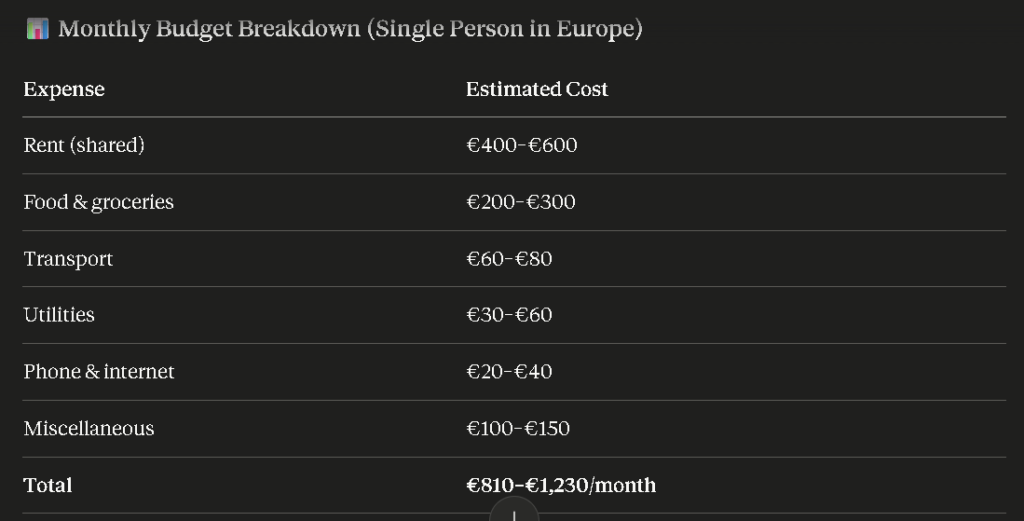Click the €60–€80 transport cost
The height and width of the screenshot is (521, 1024).
509,259
